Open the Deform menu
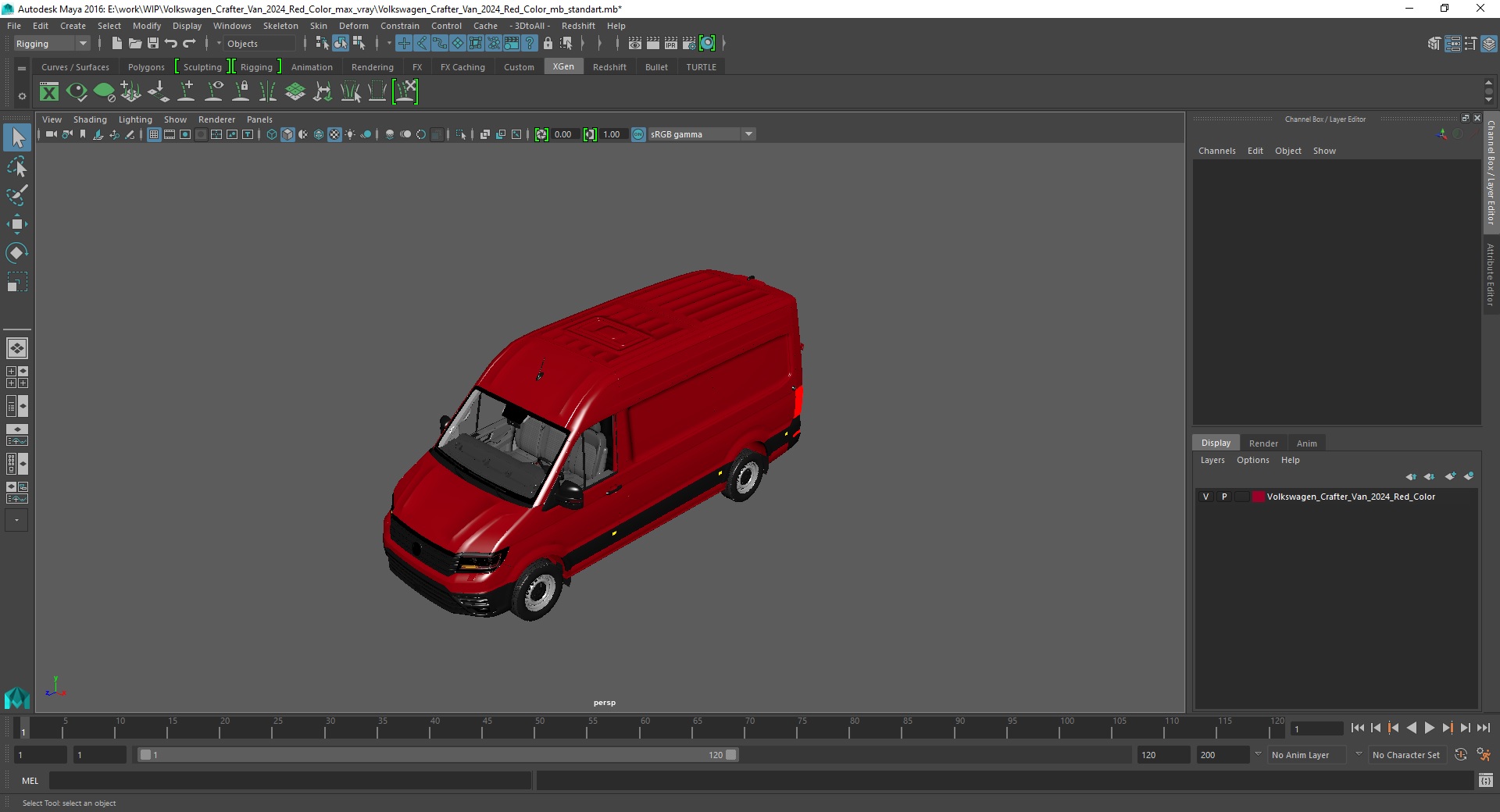Screen dimensions: 1500x812 (353, 26)
